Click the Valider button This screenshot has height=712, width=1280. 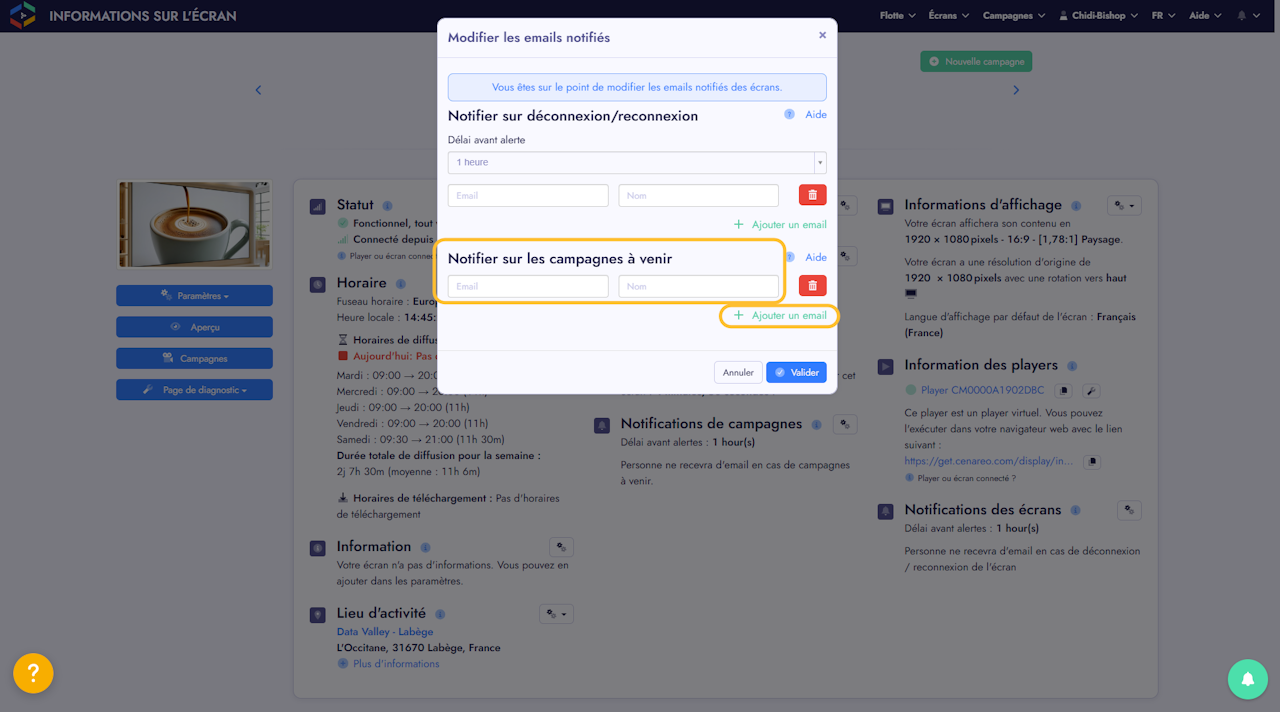point(796,372)
